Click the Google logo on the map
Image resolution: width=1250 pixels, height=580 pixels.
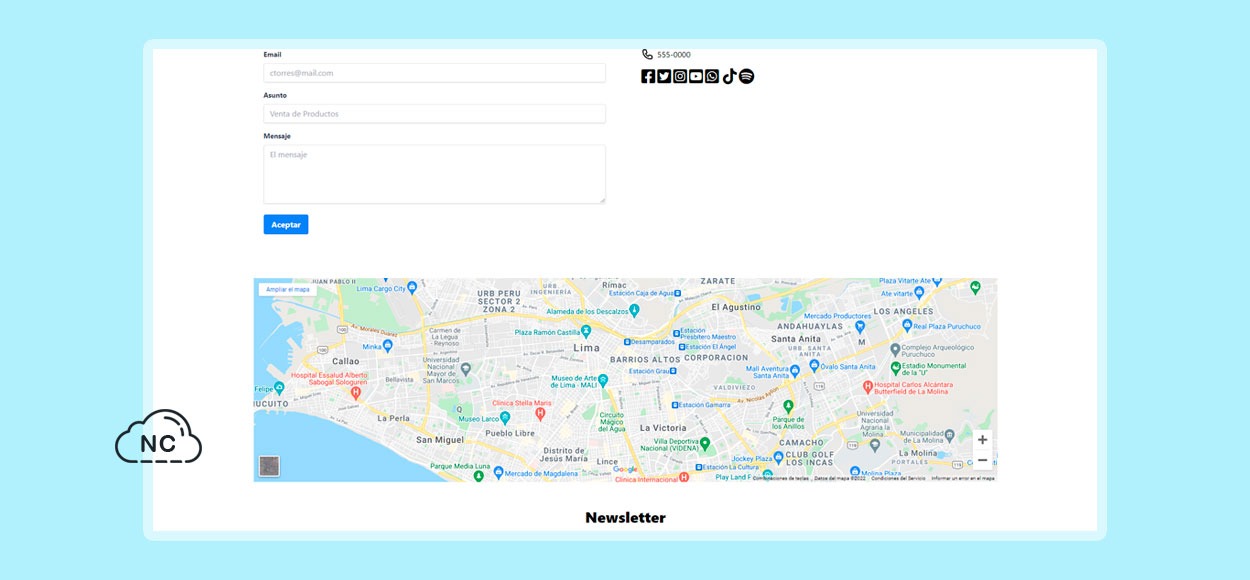pos(625,469)
